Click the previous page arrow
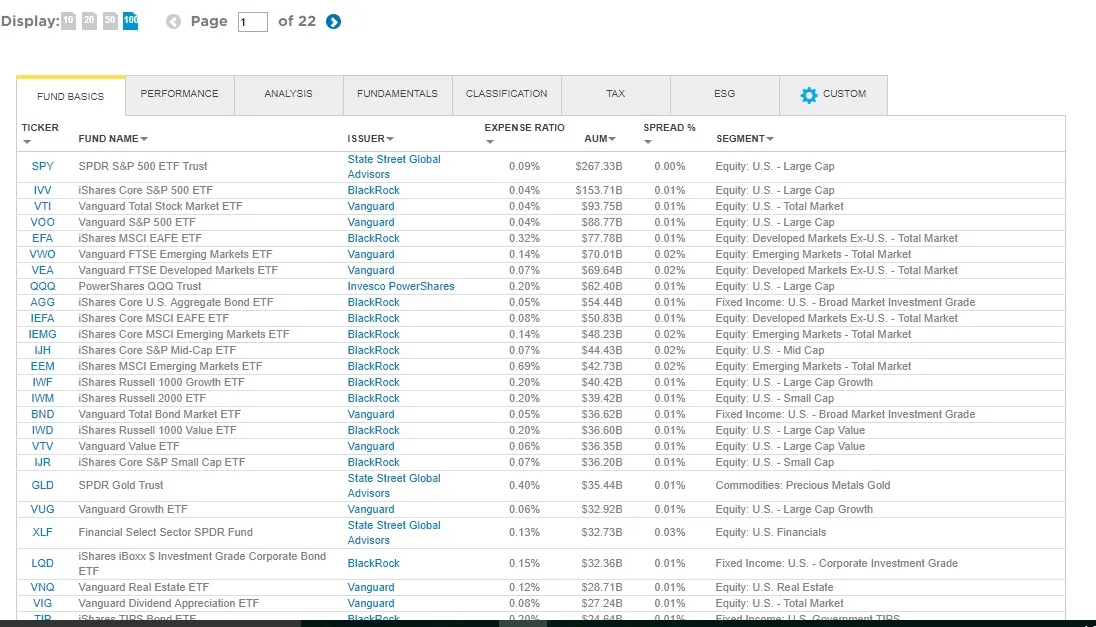Screen dimensions: 1096x627 pyautogui.click(x=173, y=22)
